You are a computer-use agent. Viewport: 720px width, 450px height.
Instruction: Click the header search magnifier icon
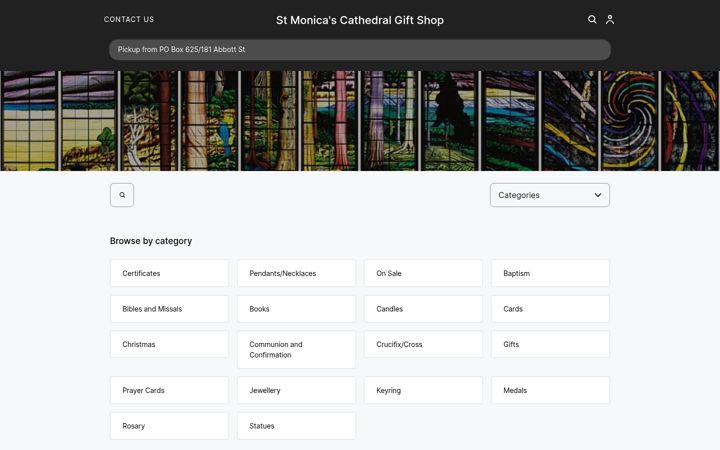pos(592,19)
